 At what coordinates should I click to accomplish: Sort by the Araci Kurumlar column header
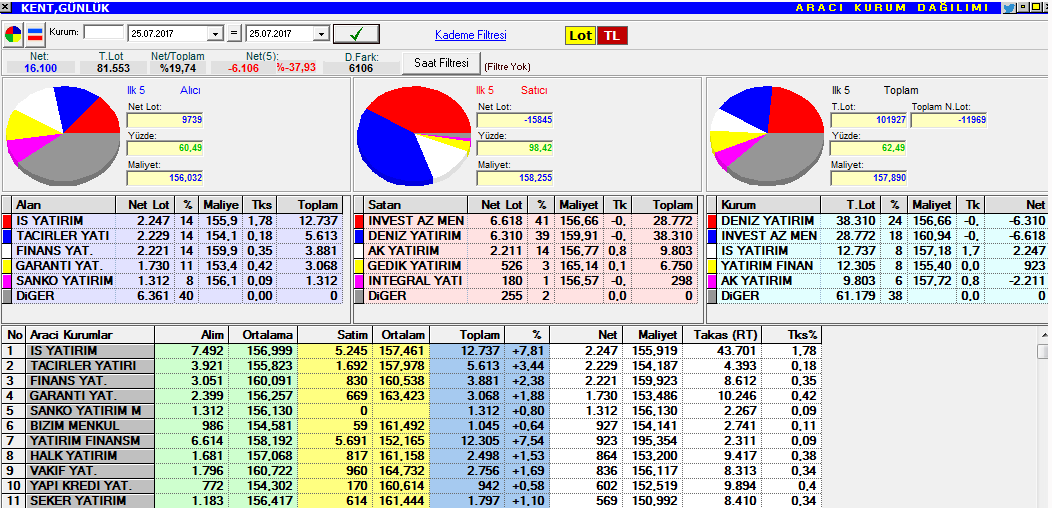90,334
